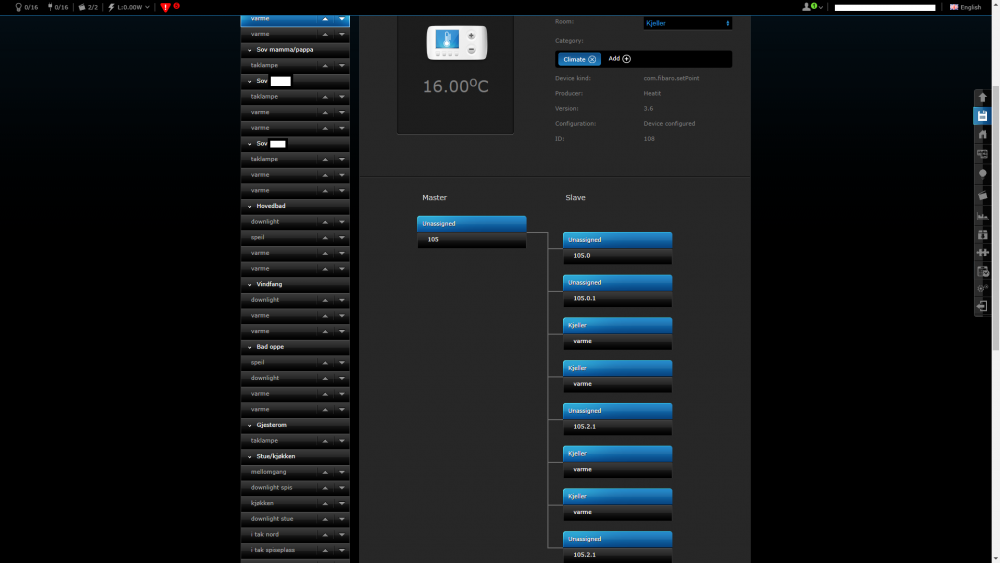Move the speil device up under Hovedbad
Viewport: 1000px width, 563px height.
point(325,237)
